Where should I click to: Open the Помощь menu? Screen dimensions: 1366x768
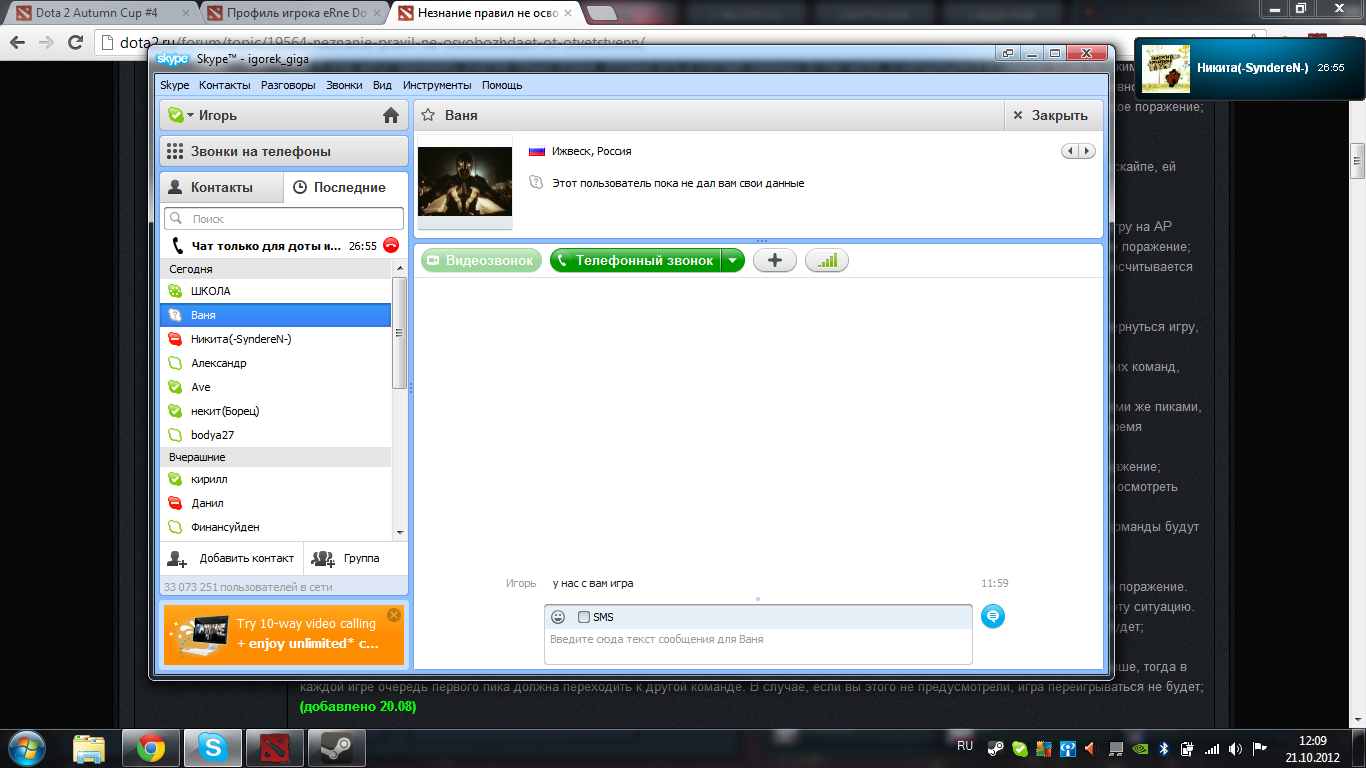pyautogui.click(x=502, y=85)
